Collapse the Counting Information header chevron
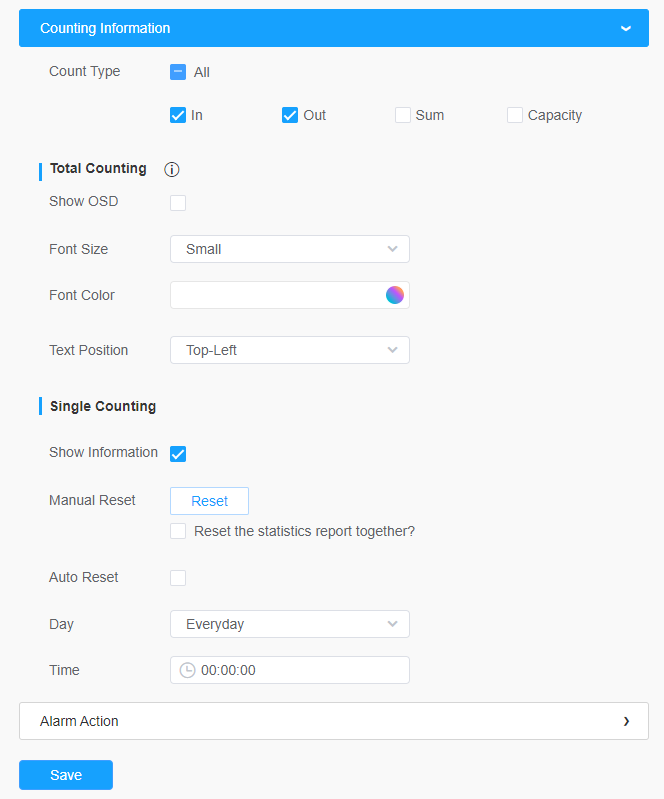This screenshot has height=799, width=664. pos(626,29)
